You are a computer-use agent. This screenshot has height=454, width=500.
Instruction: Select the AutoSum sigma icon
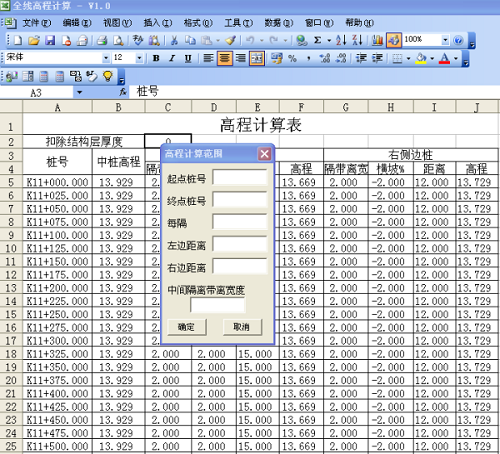(318, 40)
